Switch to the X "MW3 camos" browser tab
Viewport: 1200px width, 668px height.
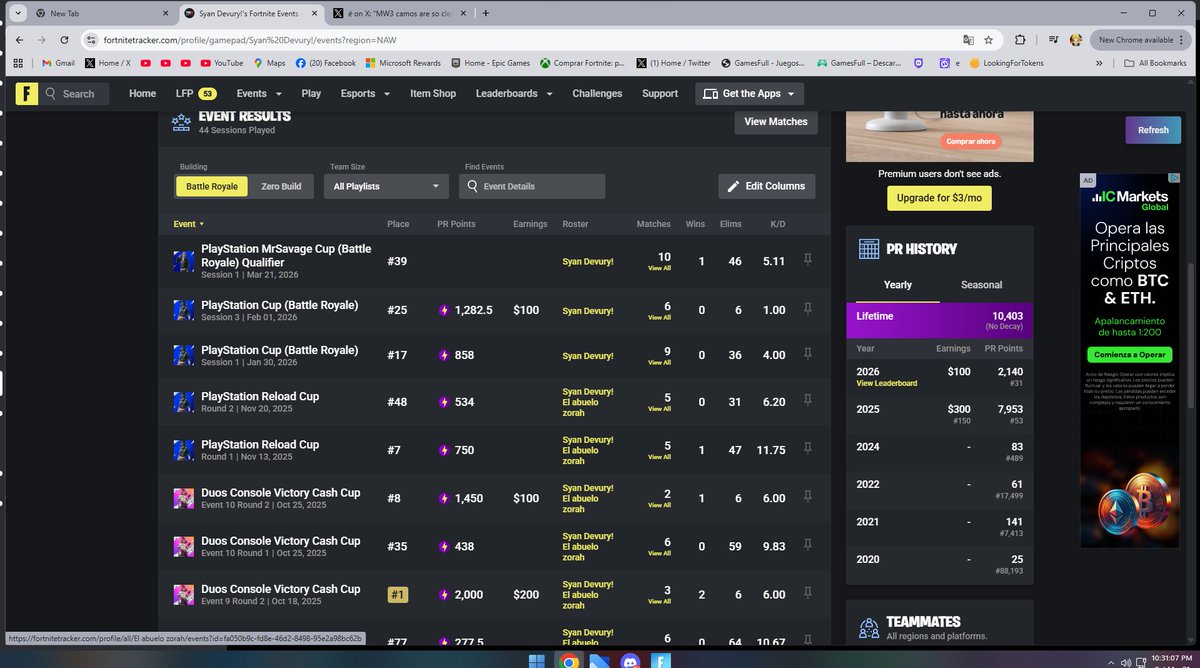398,13
